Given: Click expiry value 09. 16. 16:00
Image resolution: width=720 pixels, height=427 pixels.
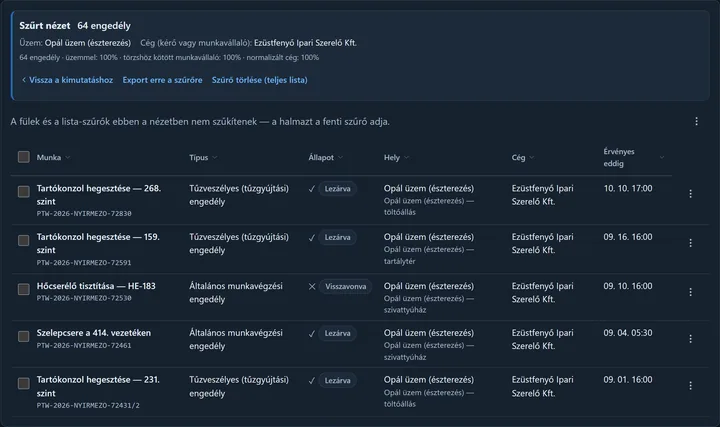Looking at the screenshot, I should point(628,237).
